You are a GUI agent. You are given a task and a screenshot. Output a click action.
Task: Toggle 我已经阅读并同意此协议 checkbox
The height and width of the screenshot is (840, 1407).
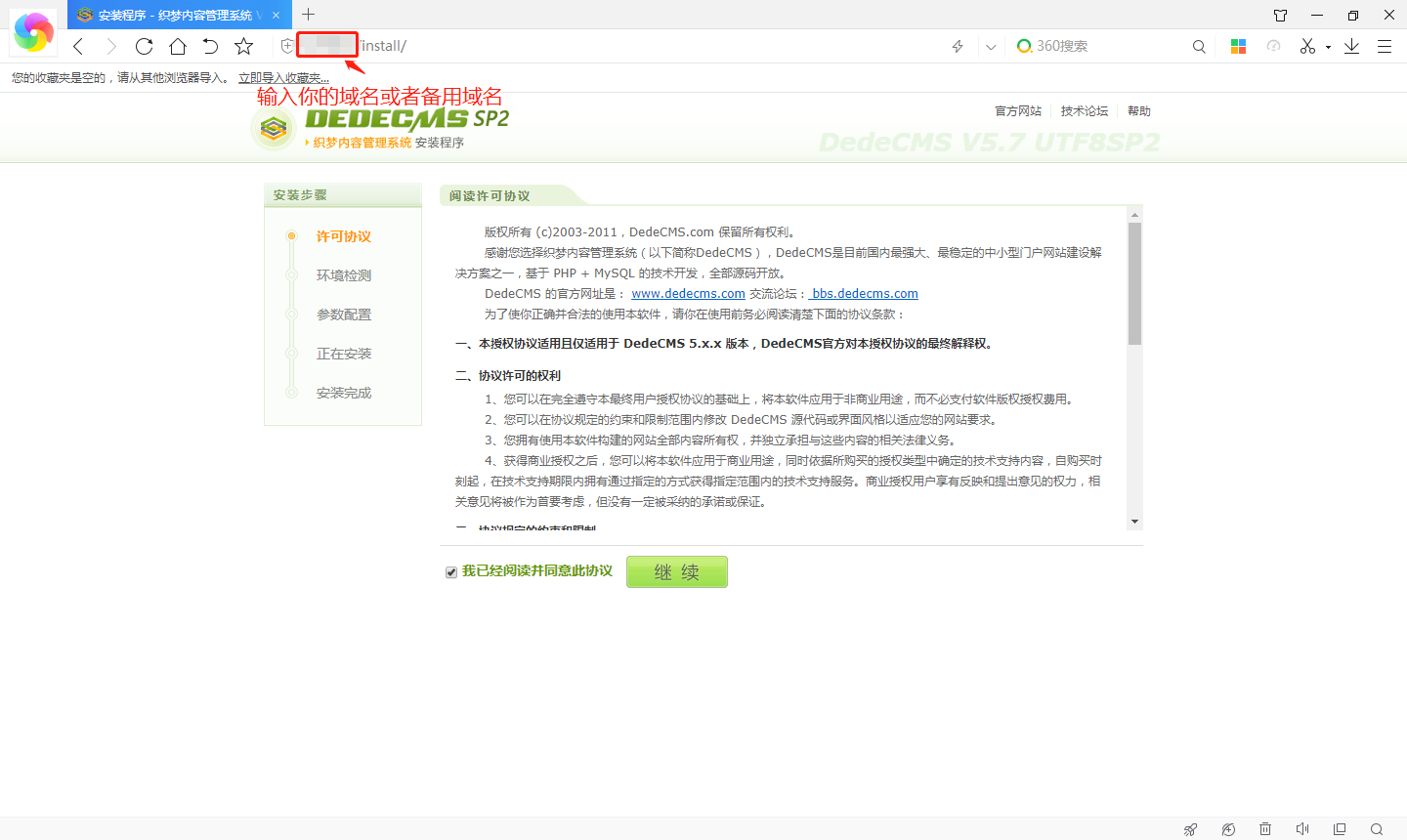(451, 572)
